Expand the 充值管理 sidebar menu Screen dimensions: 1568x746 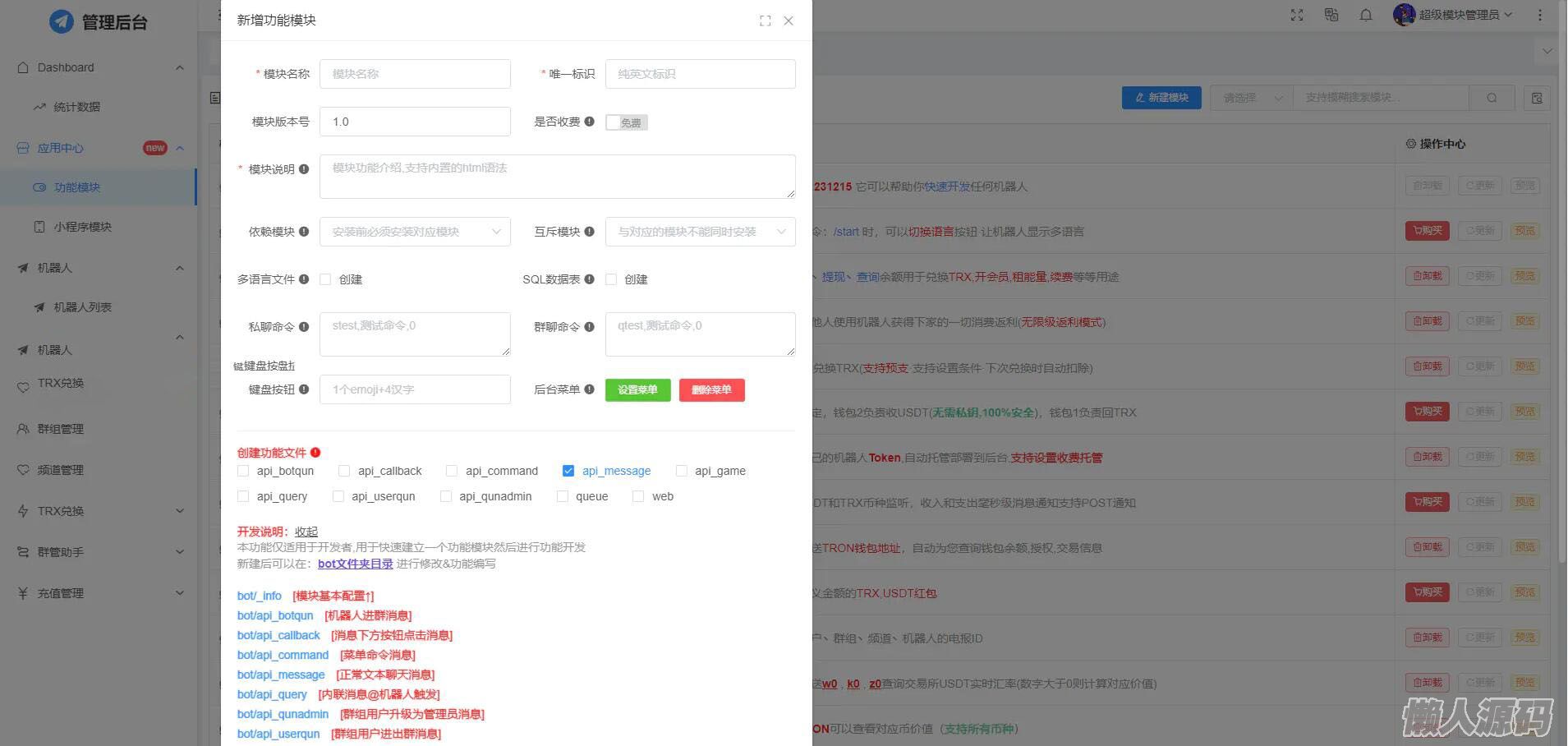99,593
